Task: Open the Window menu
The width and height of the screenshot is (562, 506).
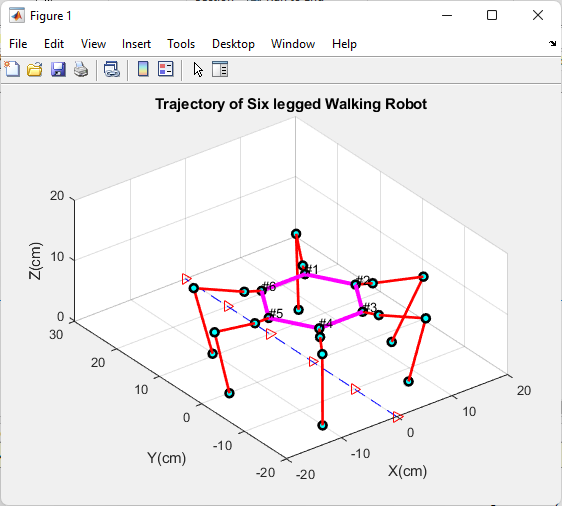Action: 293,44
